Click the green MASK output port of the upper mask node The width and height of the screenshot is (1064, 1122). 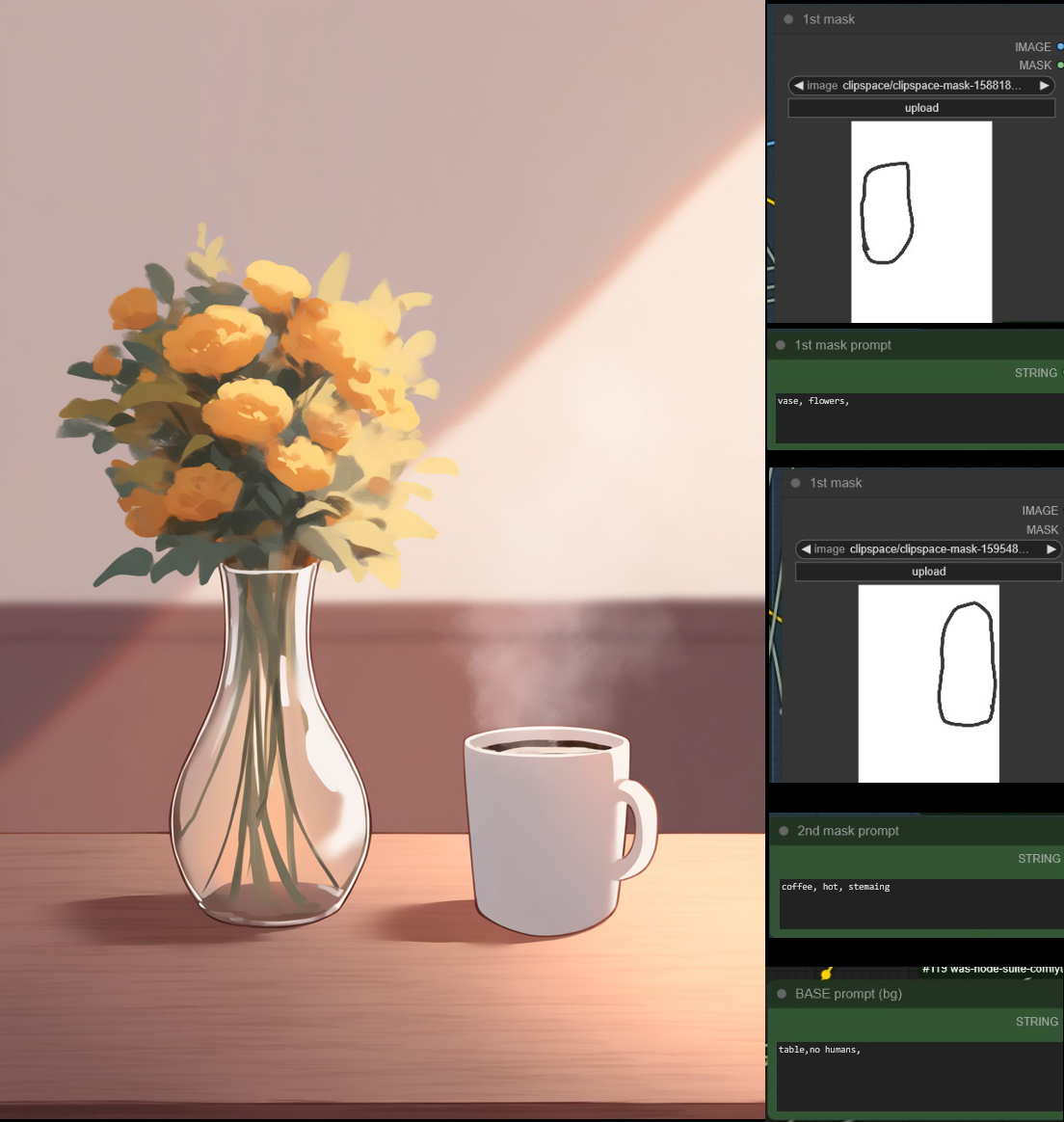pyautogui.click(x=1060, y=66)
